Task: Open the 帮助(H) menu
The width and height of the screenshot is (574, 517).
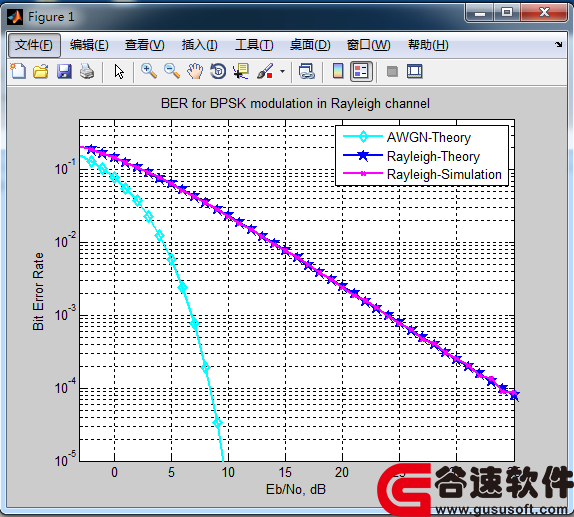Action: [428, 45]
